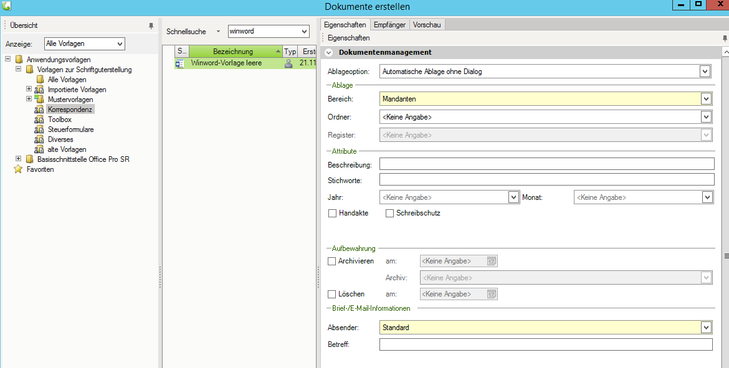Click the date 21.11 in the template row
Screen dimensions: 729x368
coord(308,63)
